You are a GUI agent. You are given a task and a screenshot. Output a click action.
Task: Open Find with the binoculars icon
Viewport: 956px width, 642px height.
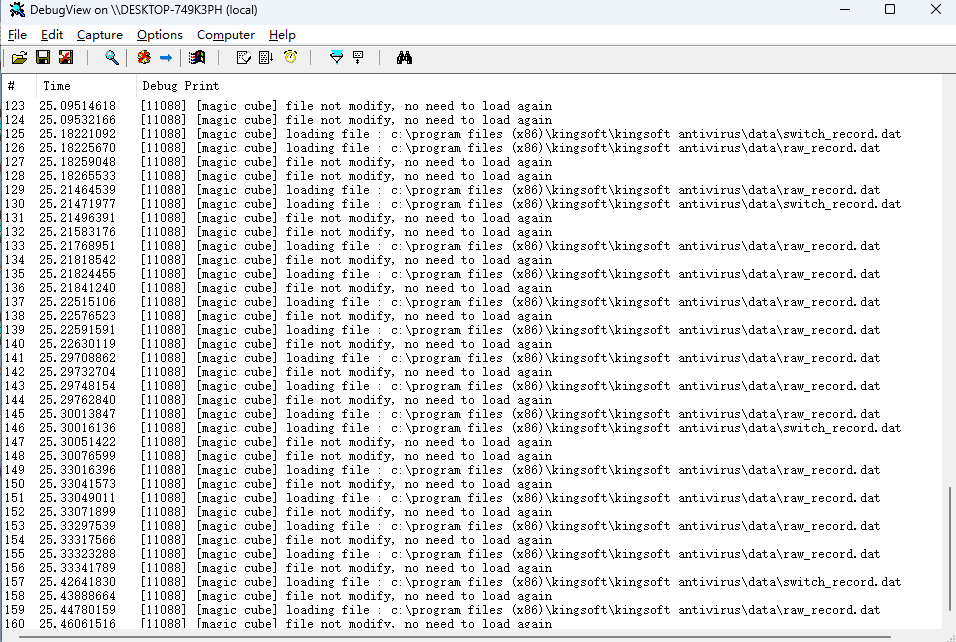(x=404, y=58)
